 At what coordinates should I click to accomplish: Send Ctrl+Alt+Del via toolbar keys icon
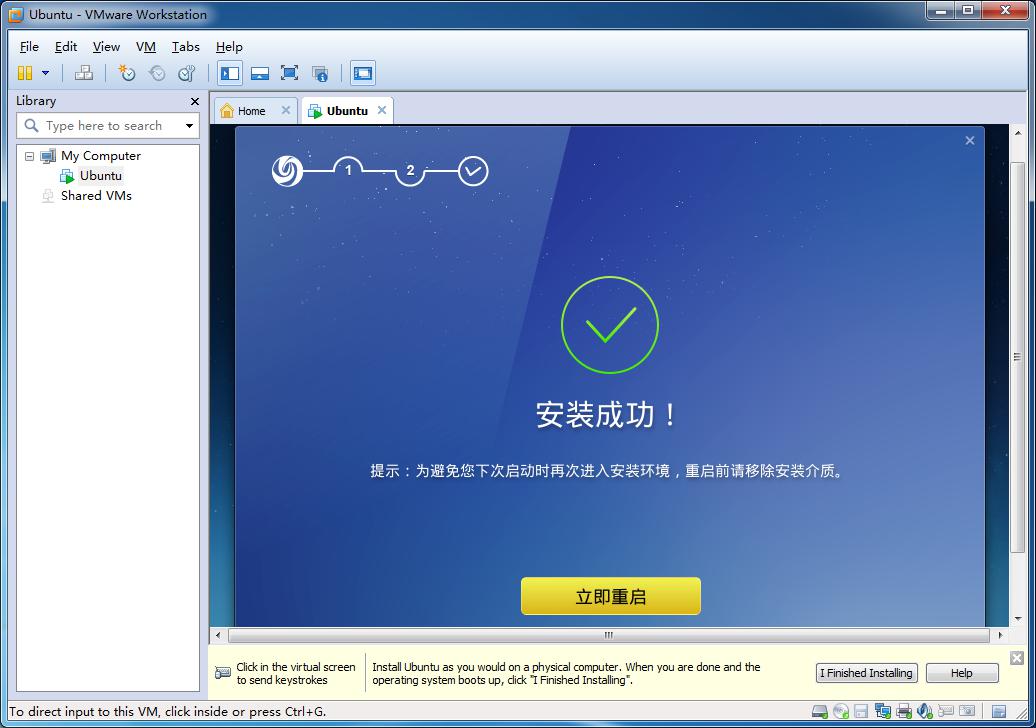tap(84, 73)
